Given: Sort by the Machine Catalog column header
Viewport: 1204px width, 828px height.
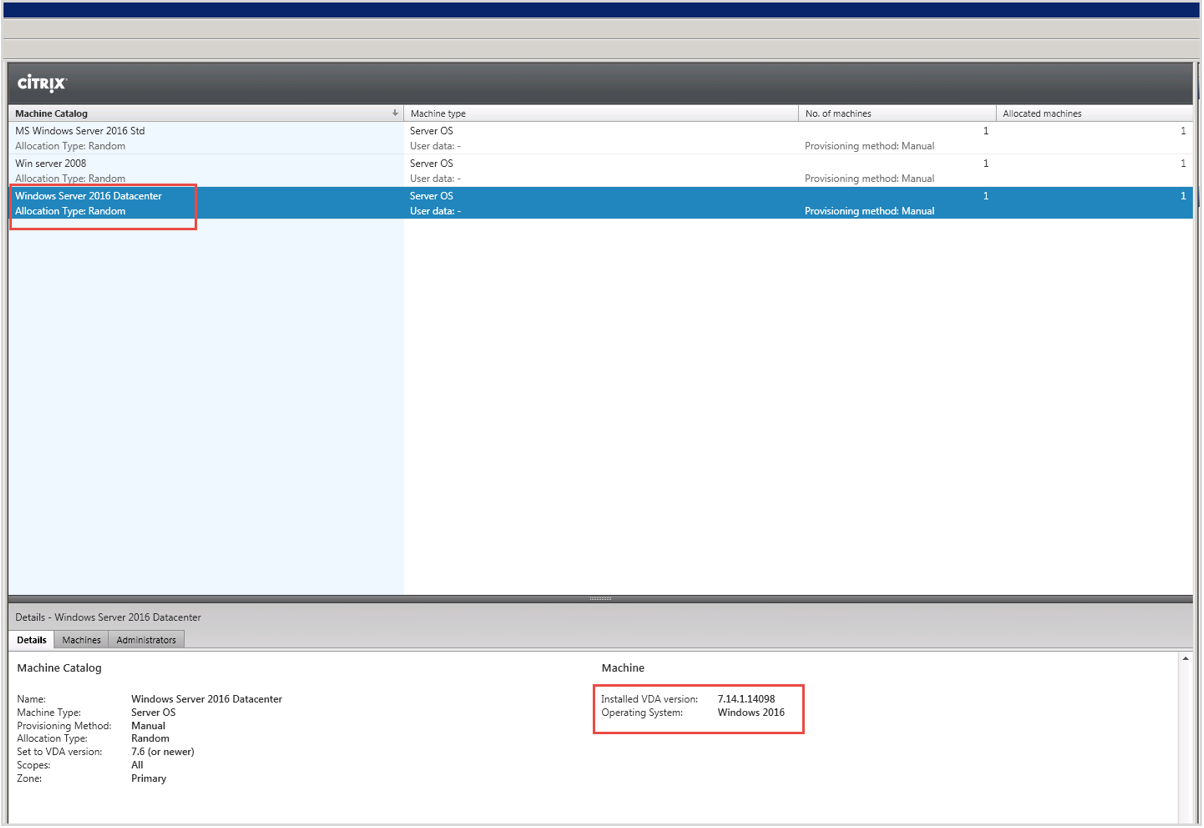Looking at the screenshot, I should (205, 113).
